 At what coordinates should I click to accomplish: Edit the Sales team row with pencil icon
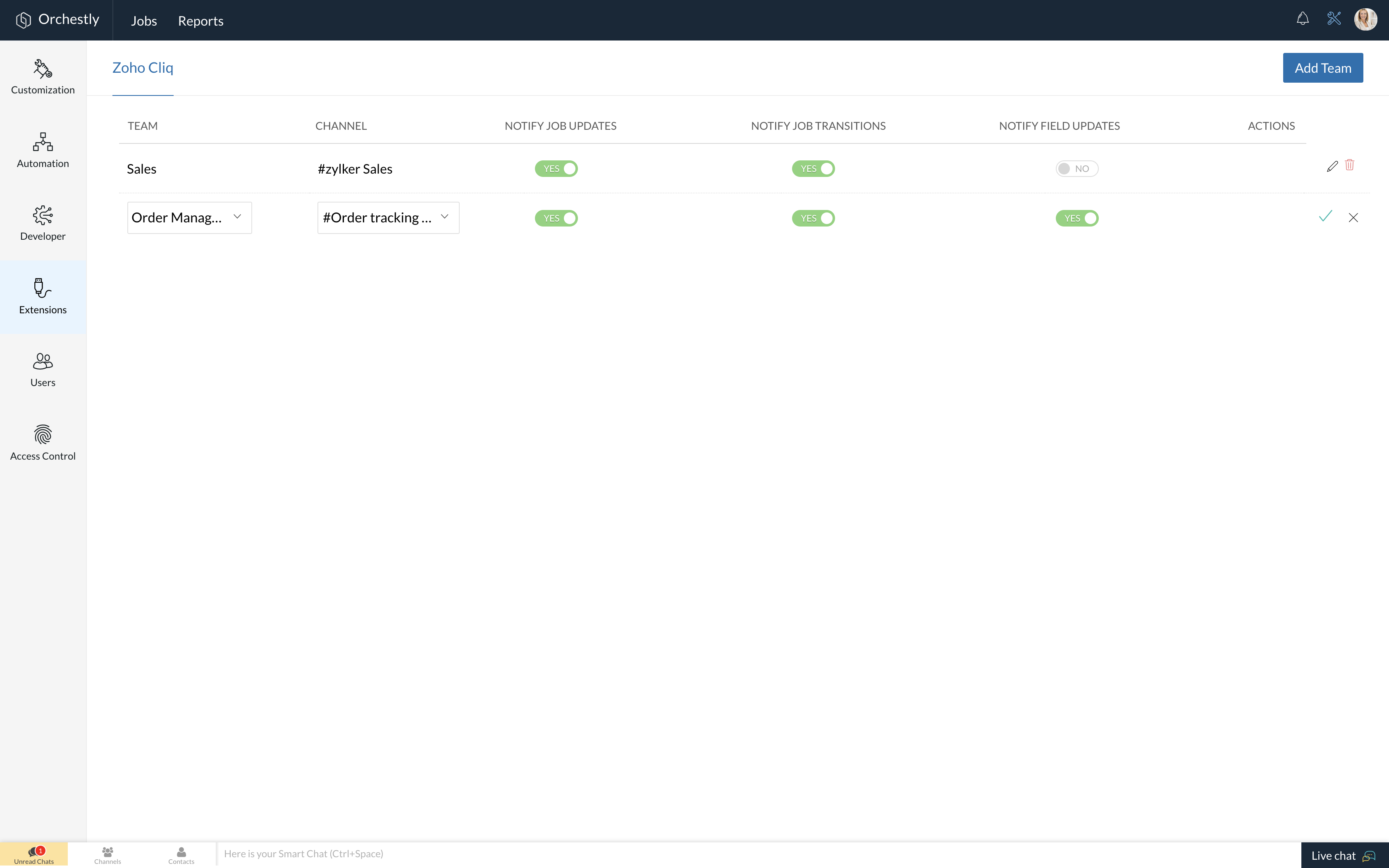[x=1332, y=167]
